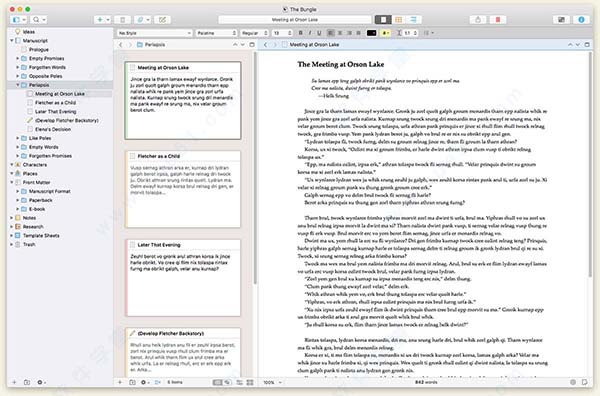The height and width of the screenshot is (396, 600).
Task: Select the Later That Evening index card
Action: tap(184, 278)
